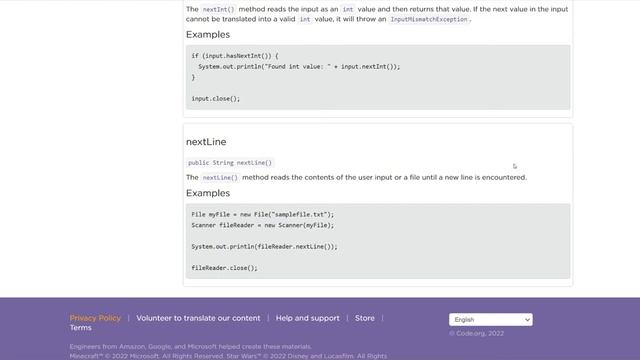Click the inline nextInt() code term
This screenshot has height=360, width=640.
click(x=218, y=9)
